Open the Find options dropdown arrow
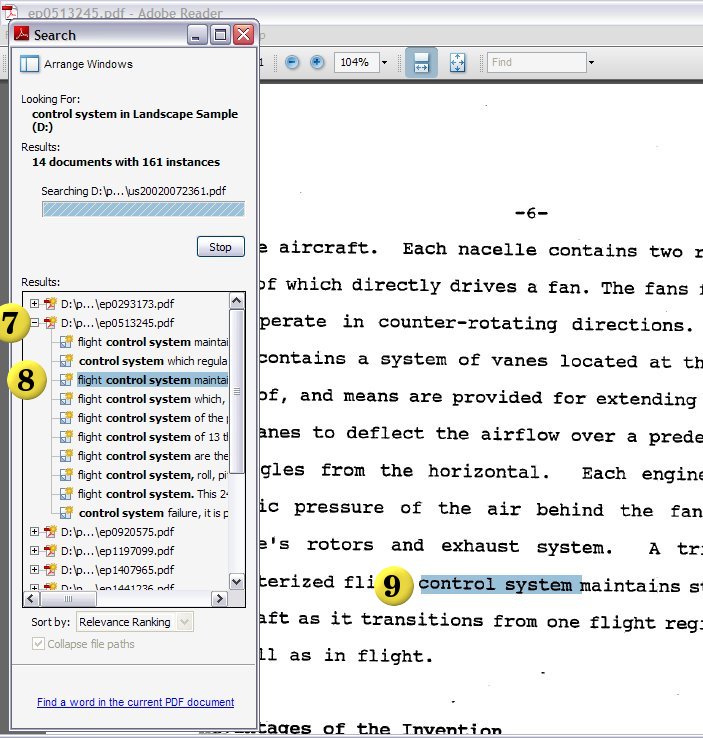 (591, 62)
